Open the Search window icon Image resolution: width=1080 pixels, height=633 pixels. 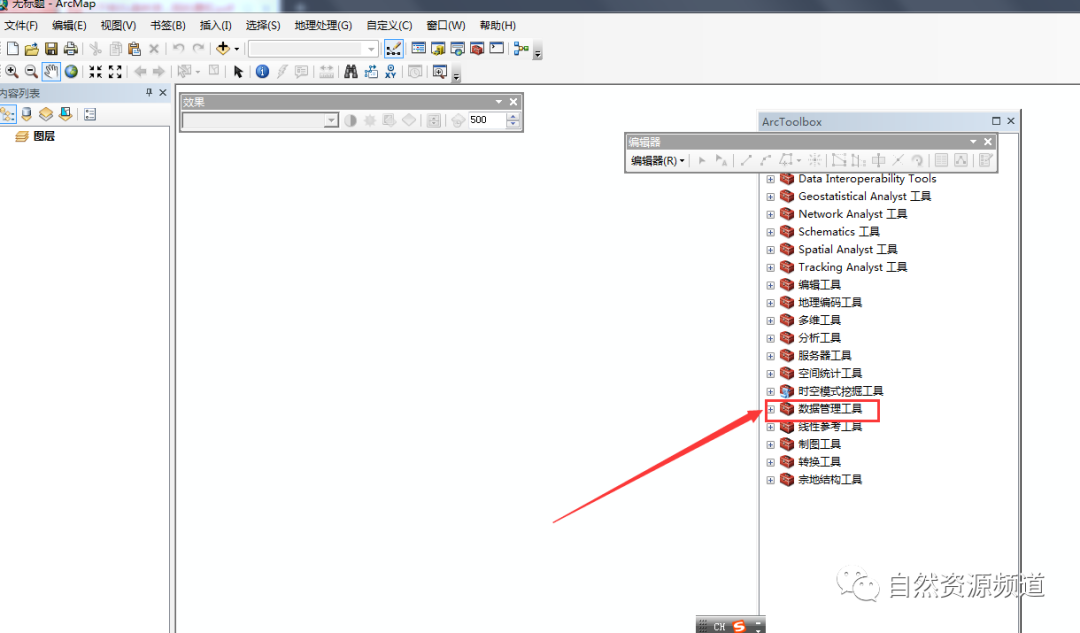[457, 48]
